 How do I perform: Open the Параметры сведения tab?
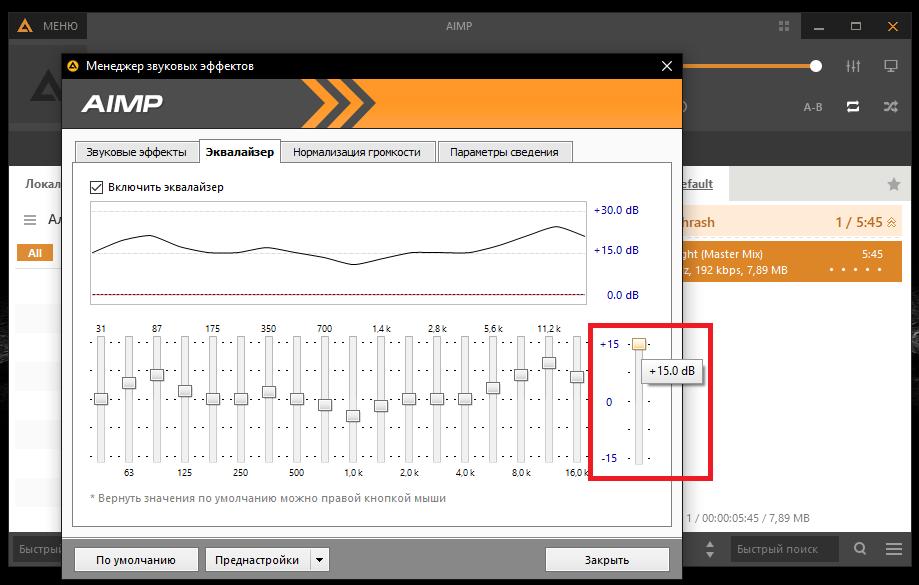(x=504, y=152)
